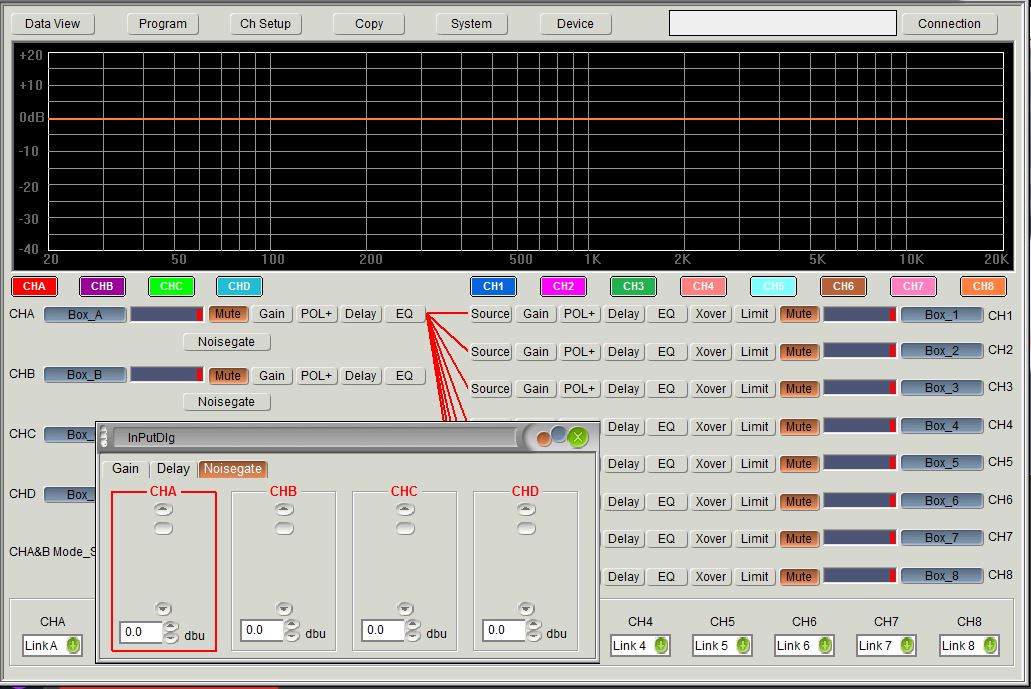Open the Program menu
Image resolution: width=1031 pixels, height=689 pixels.
(x=162, y=24)
